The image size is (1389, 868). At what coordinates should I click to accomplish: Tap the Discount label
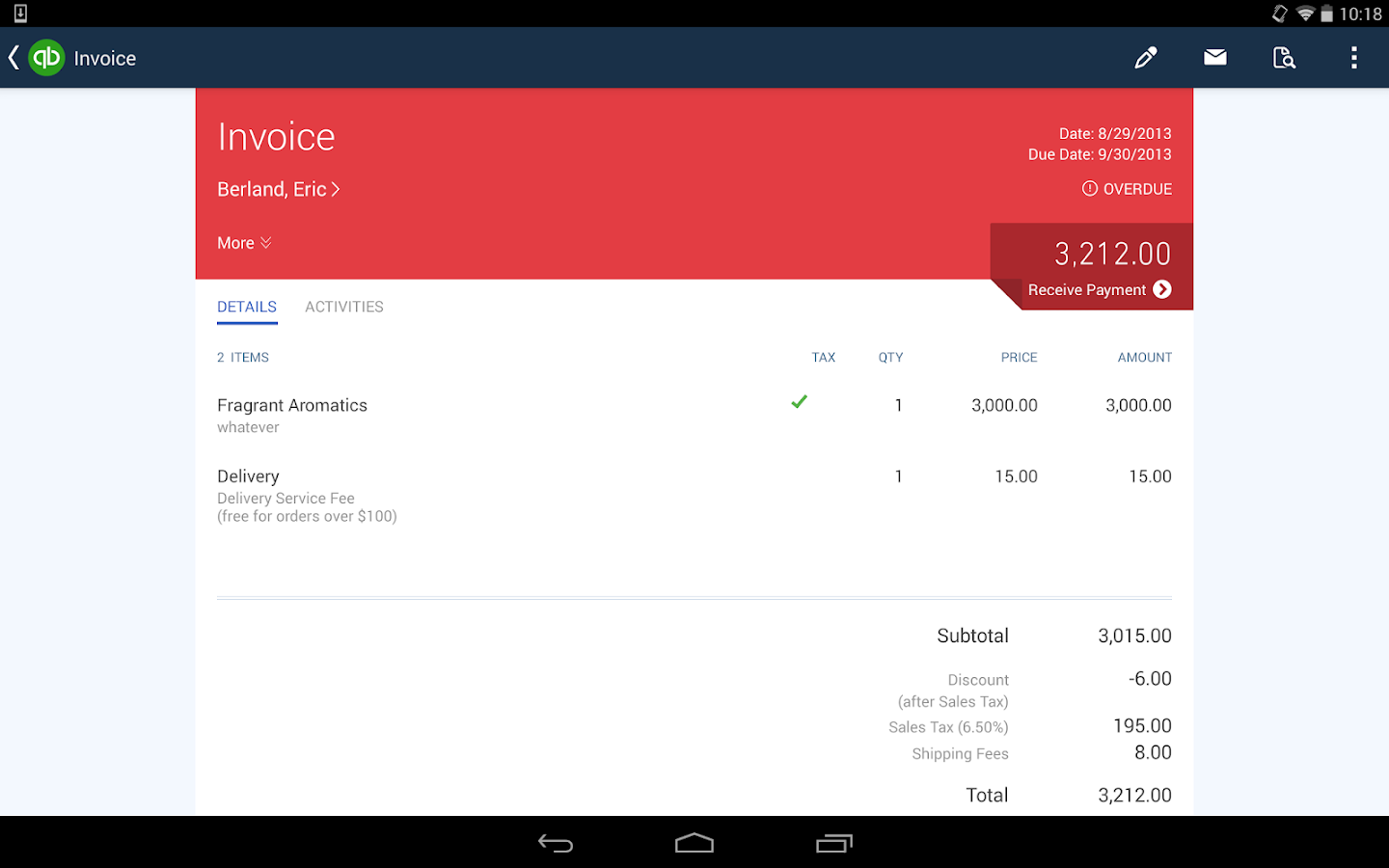click(978, 680)
